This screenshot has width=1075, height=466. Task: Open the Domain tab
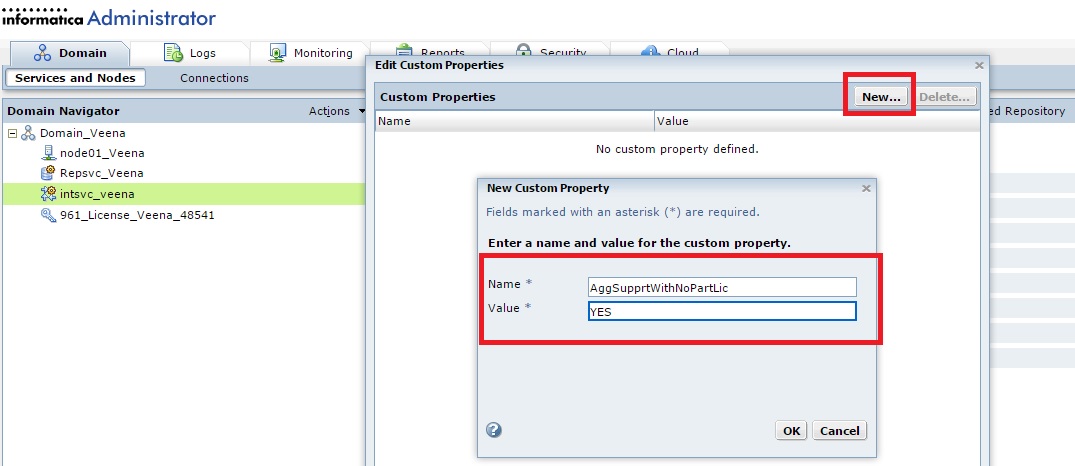(x=70, y=53)
